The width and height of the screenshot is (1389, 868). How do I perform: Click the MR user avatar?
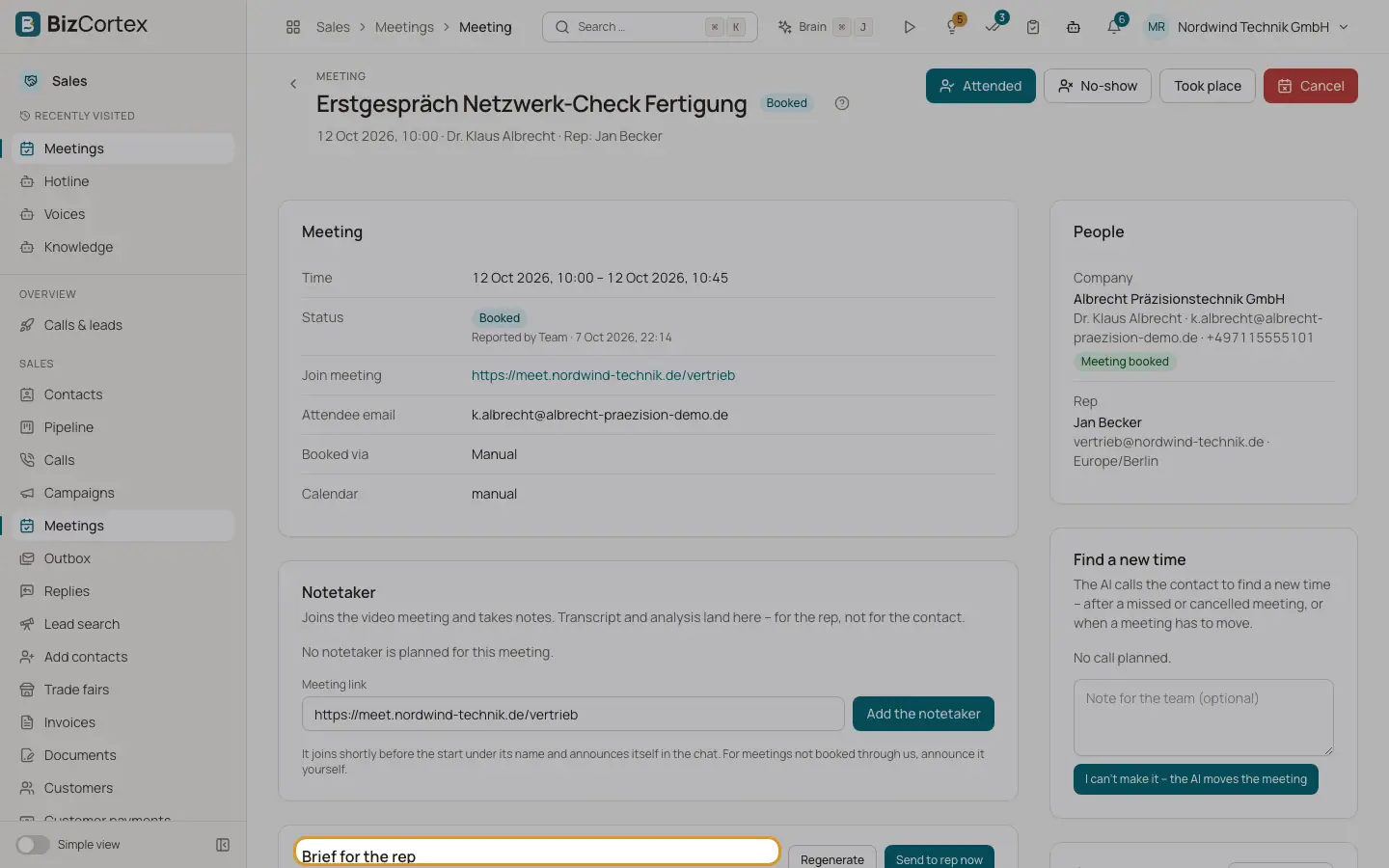[x=1156, y=27]
